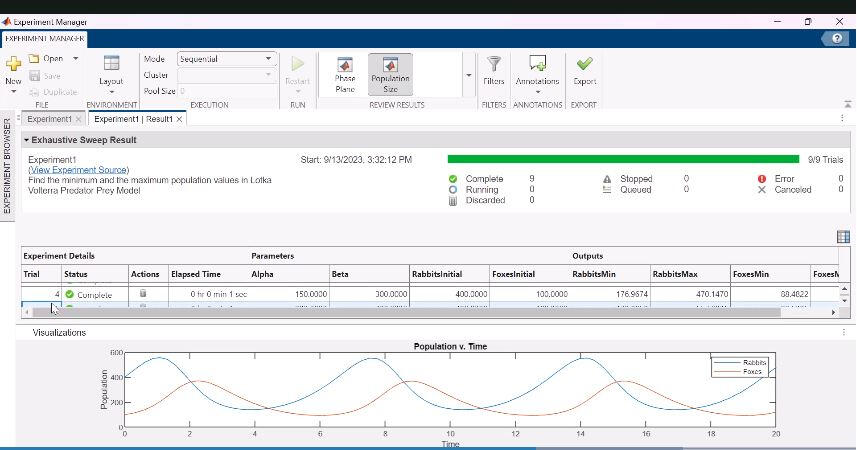This screenshot has width=857, height=450.
Task: Open the help question mark icon
Action: 836,38
